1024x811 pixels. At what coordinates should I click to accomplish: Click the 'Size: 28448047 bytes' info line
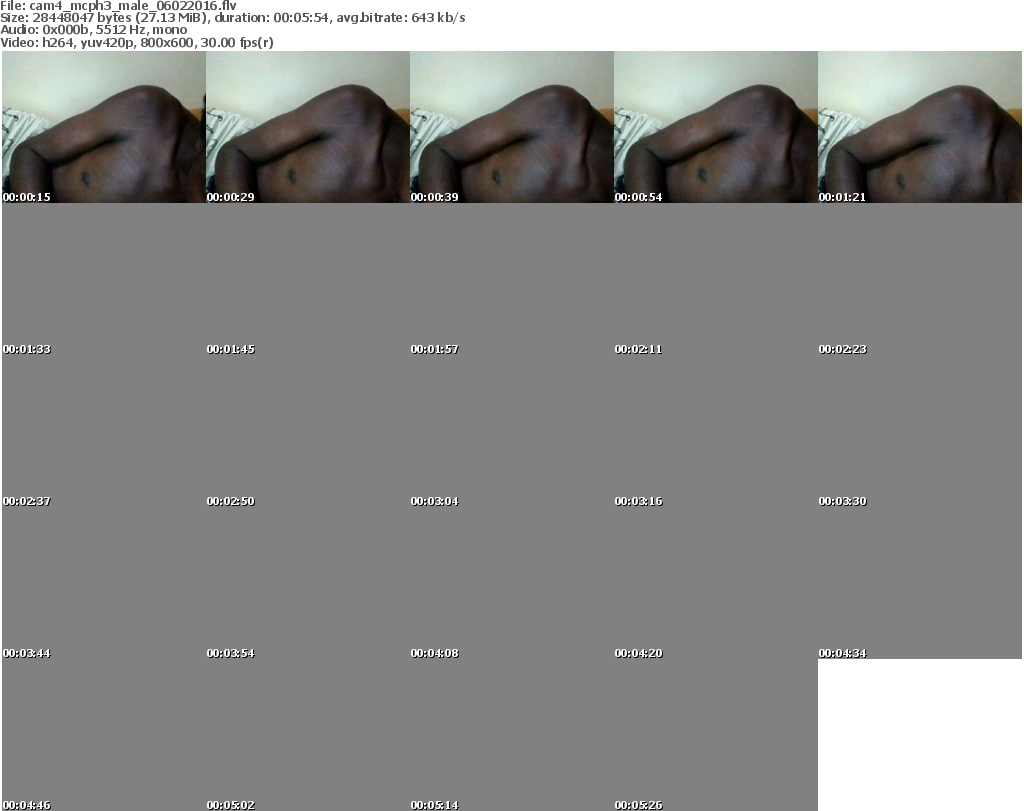(232, 18)
